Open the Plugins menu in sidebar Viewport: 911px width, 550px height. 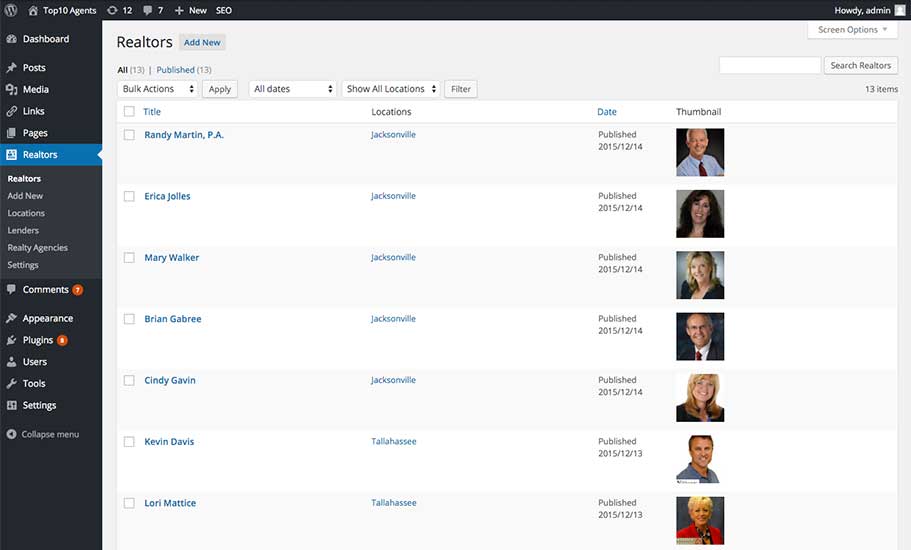tap(38, 340)
